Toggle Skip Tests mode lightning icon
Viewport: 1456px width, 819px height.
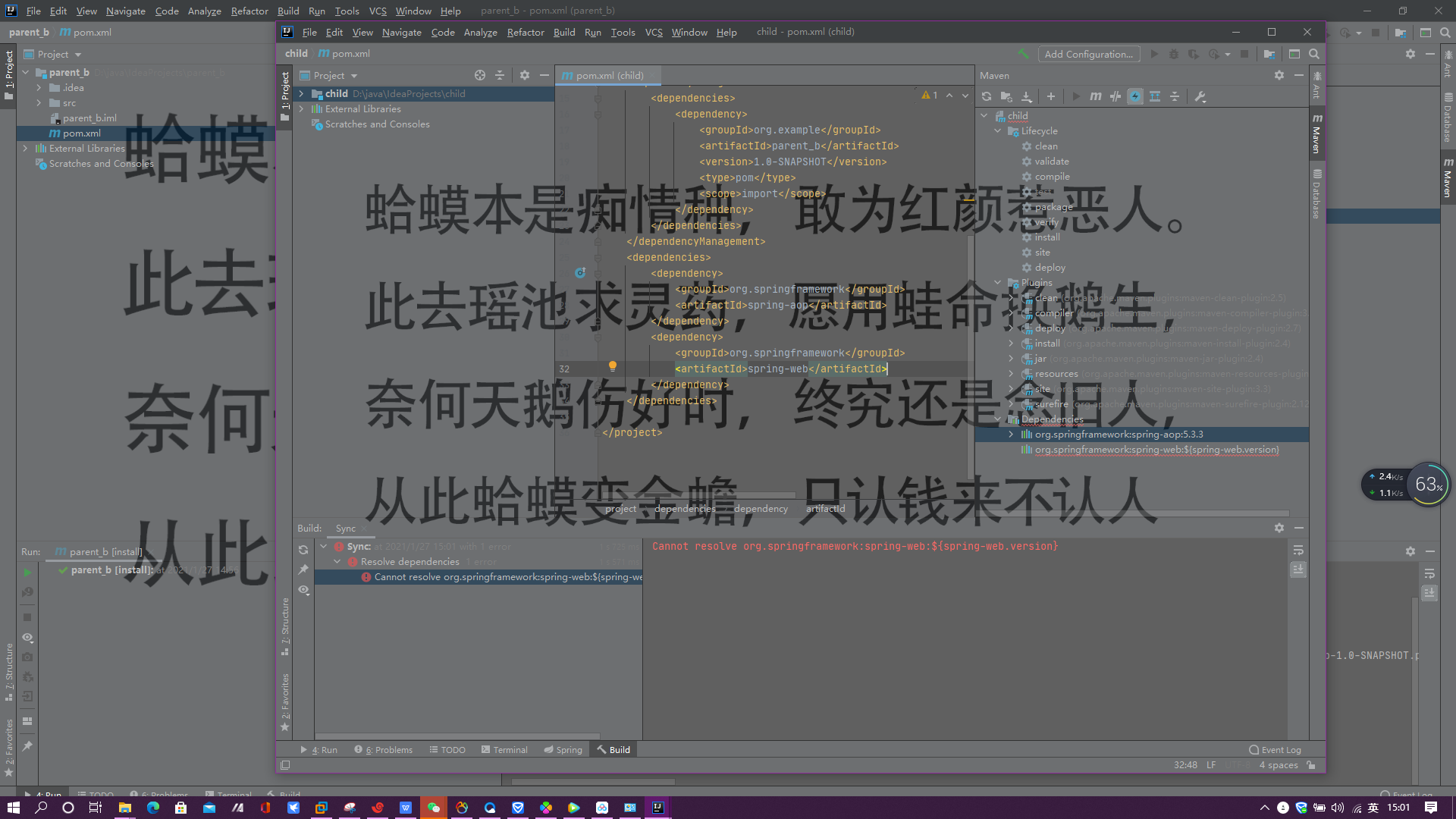tap(1135, 96)
